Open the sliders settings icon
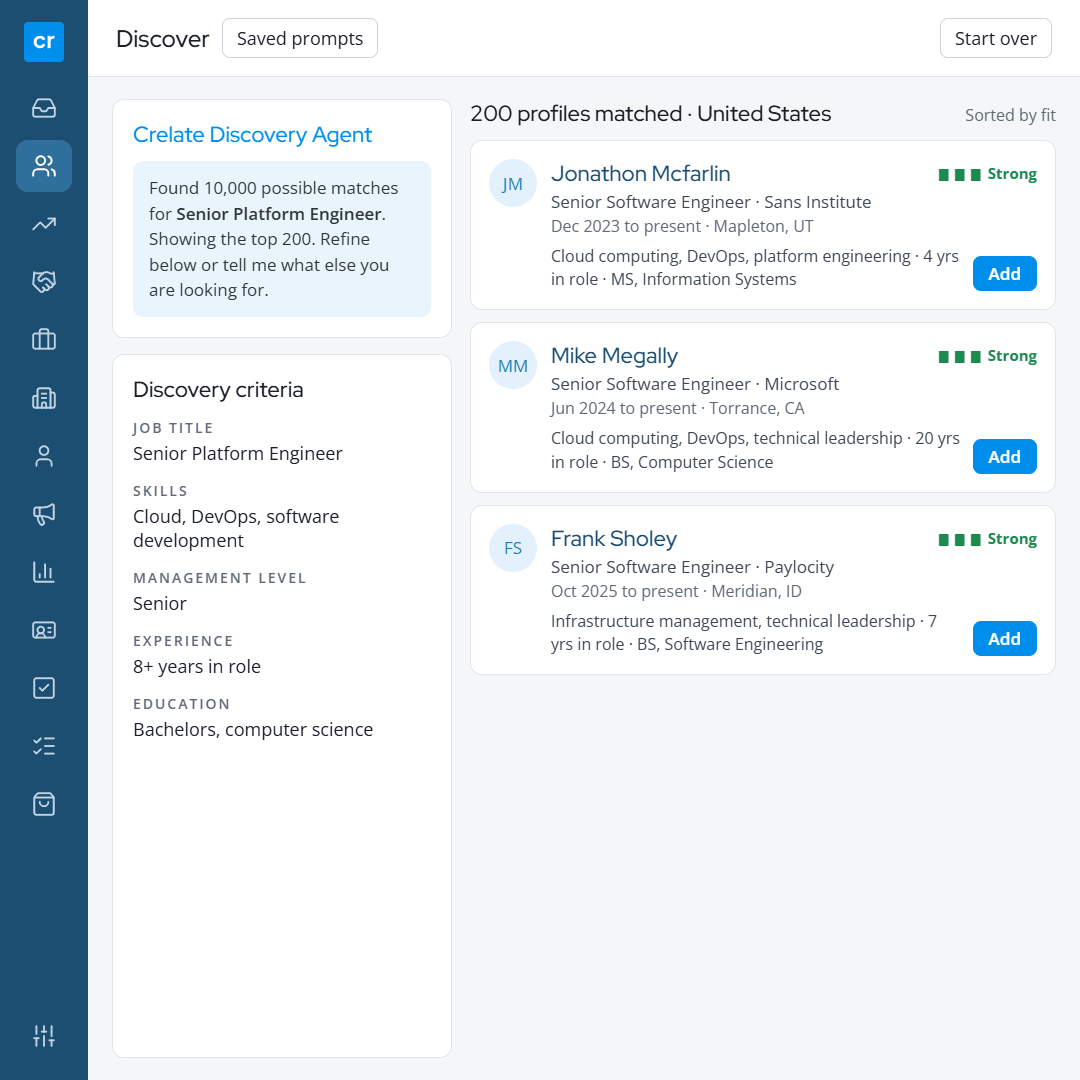Viewport: 1080px width, 1080px height. (x=44, y=1035)
